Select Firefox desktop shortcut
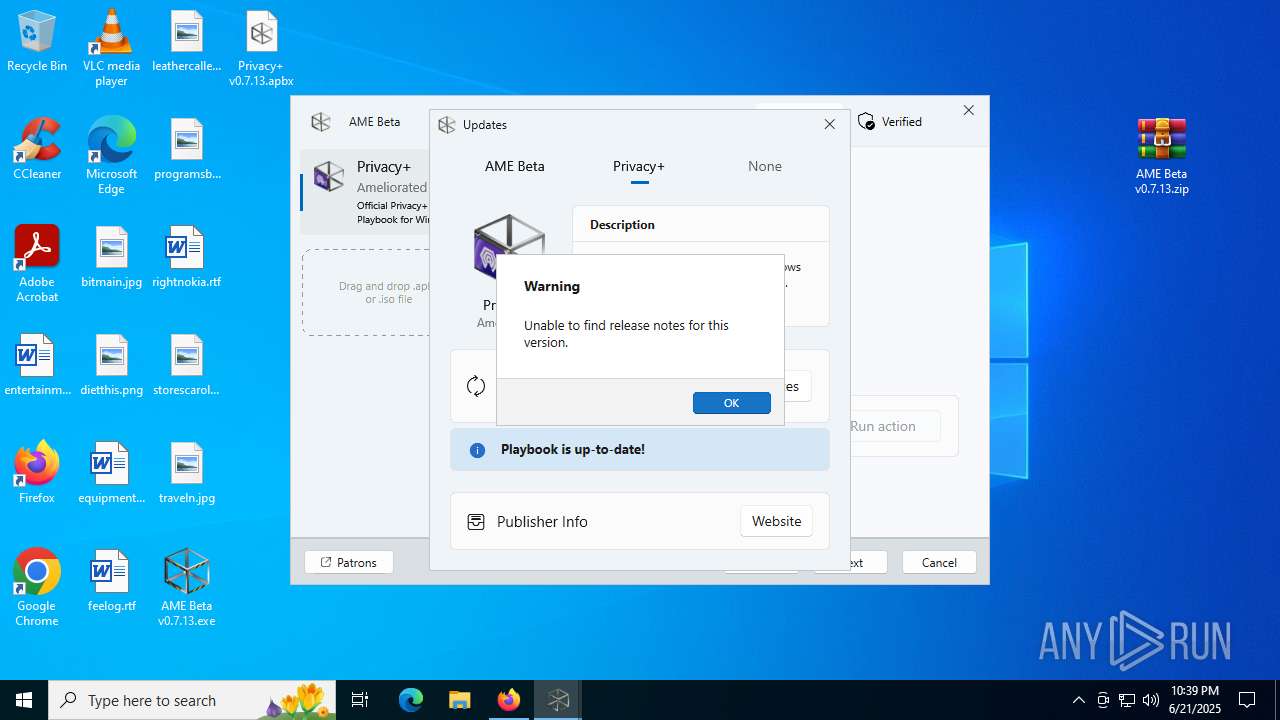 (x=37, y=472)
